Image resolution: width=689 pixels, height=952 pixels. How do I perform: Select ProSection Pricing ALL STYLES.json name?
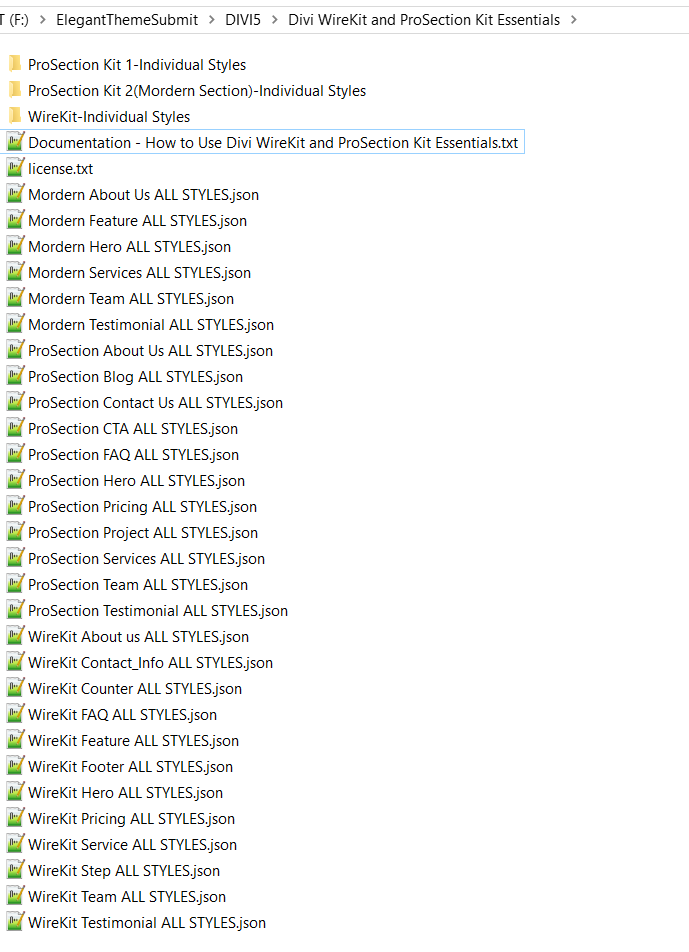tap(143, 507)
